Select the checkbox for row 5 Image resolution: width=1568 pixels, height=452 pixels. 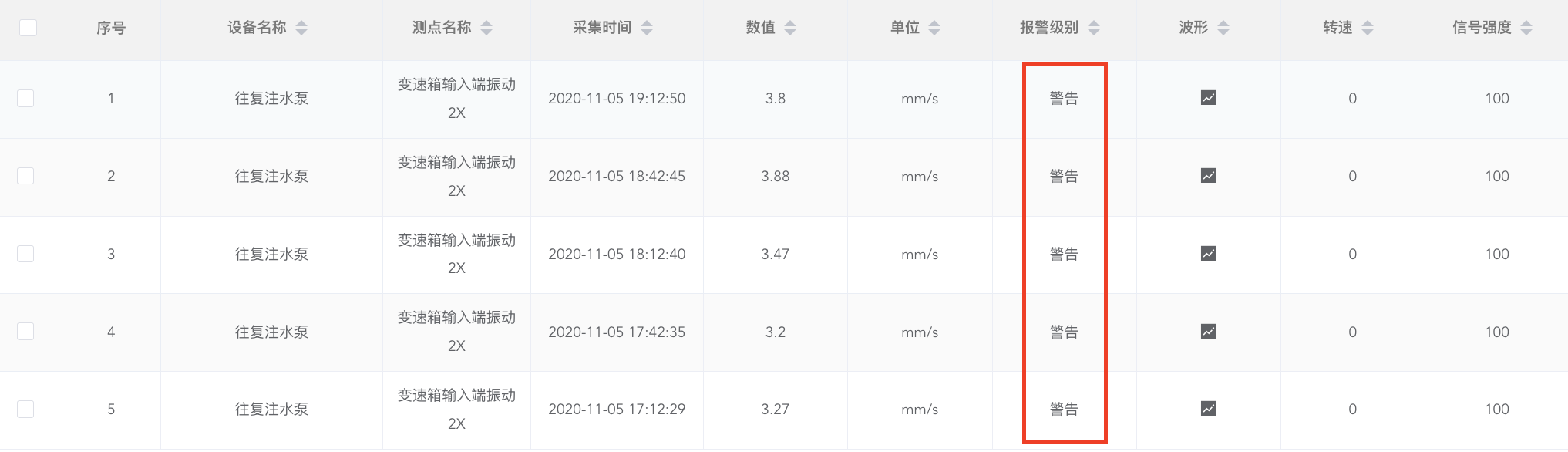coord(25,409)
